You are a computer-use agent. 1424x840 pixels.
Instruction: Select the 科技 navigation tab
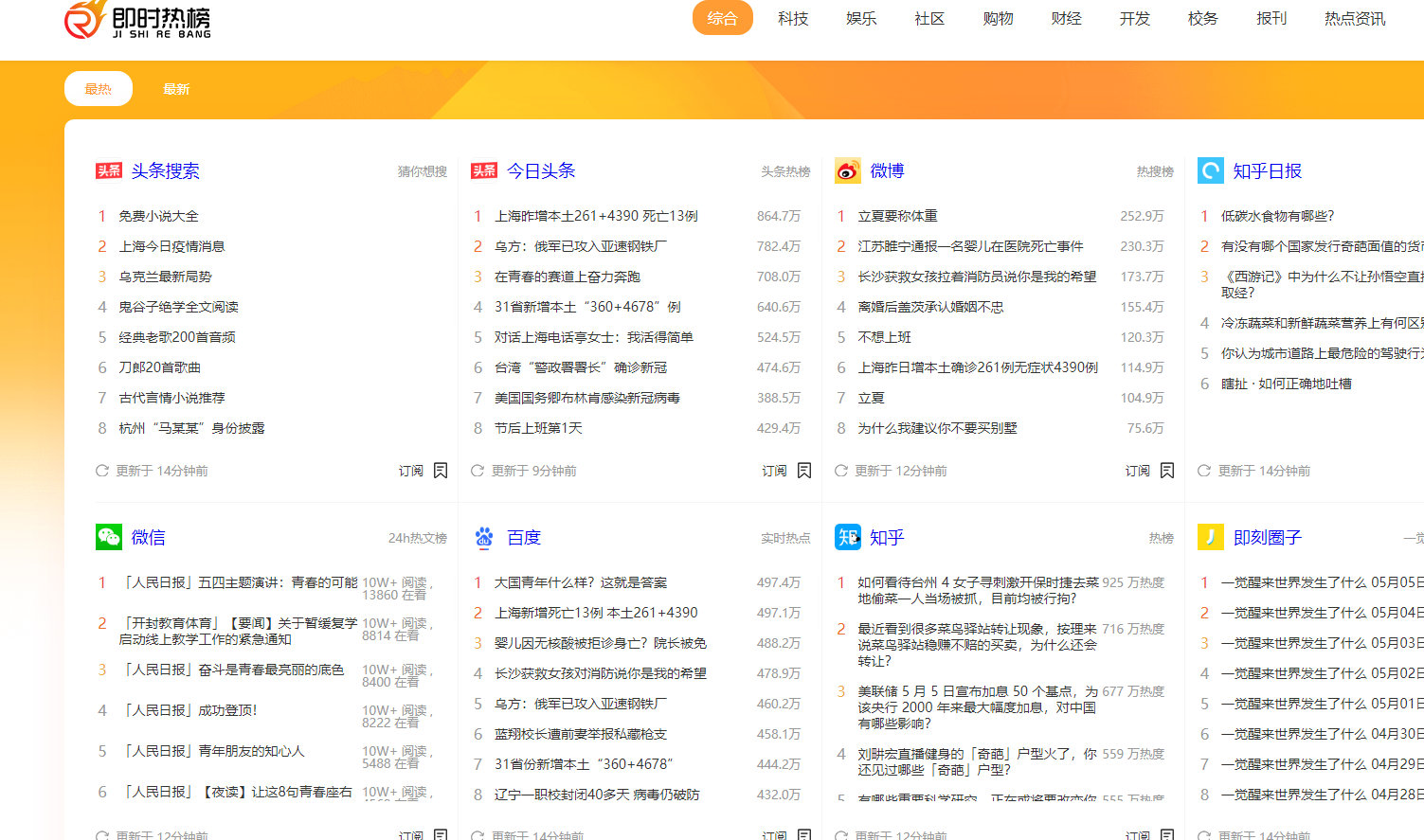point(793,18)
